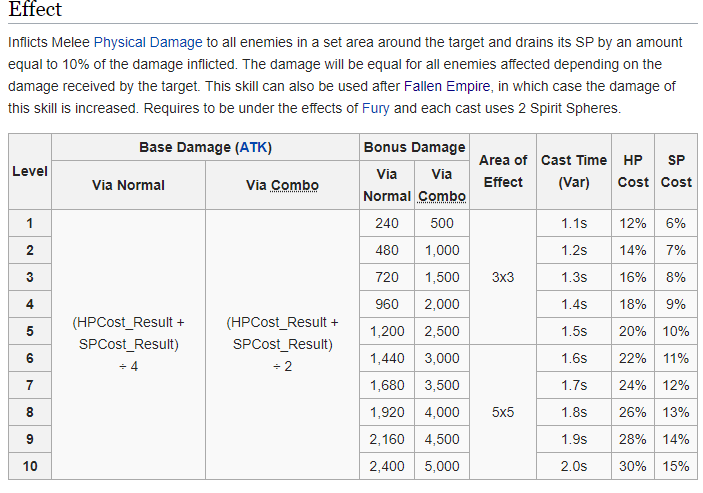Image resolution: width=703 pixels, height=493 pixels.
Task: Select the level 10 row header
Action: 30,466
